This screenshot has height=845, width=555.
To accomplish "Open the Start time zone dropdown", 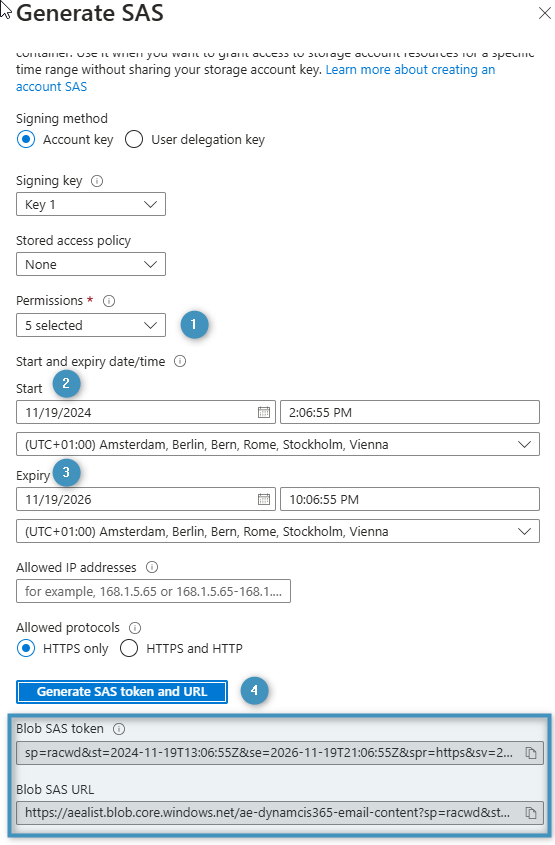I will [278, 444].
